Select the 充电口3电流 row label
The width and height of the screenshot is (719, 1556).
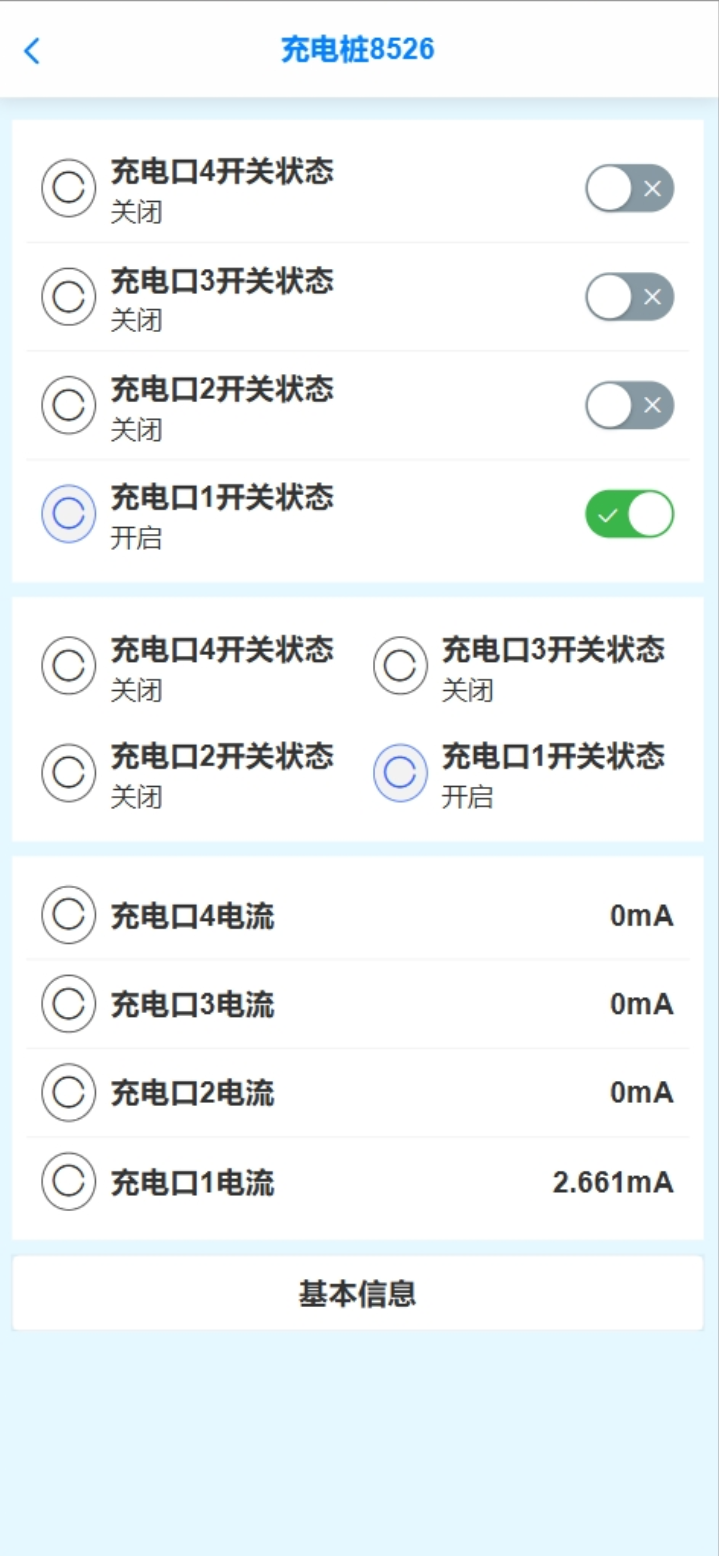[x=192, y=1004]
